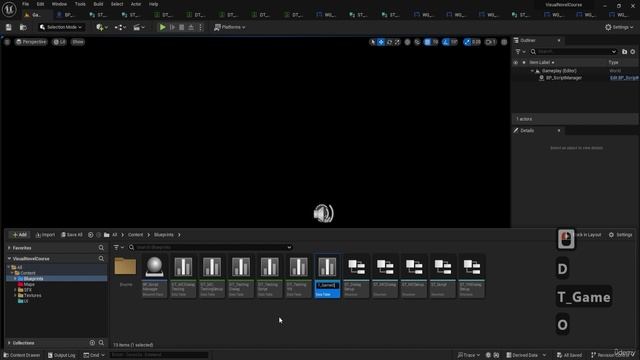Close the Outliner panel tab
The height and width of the screenshot is (360, 640).
[x=559, y=40]
